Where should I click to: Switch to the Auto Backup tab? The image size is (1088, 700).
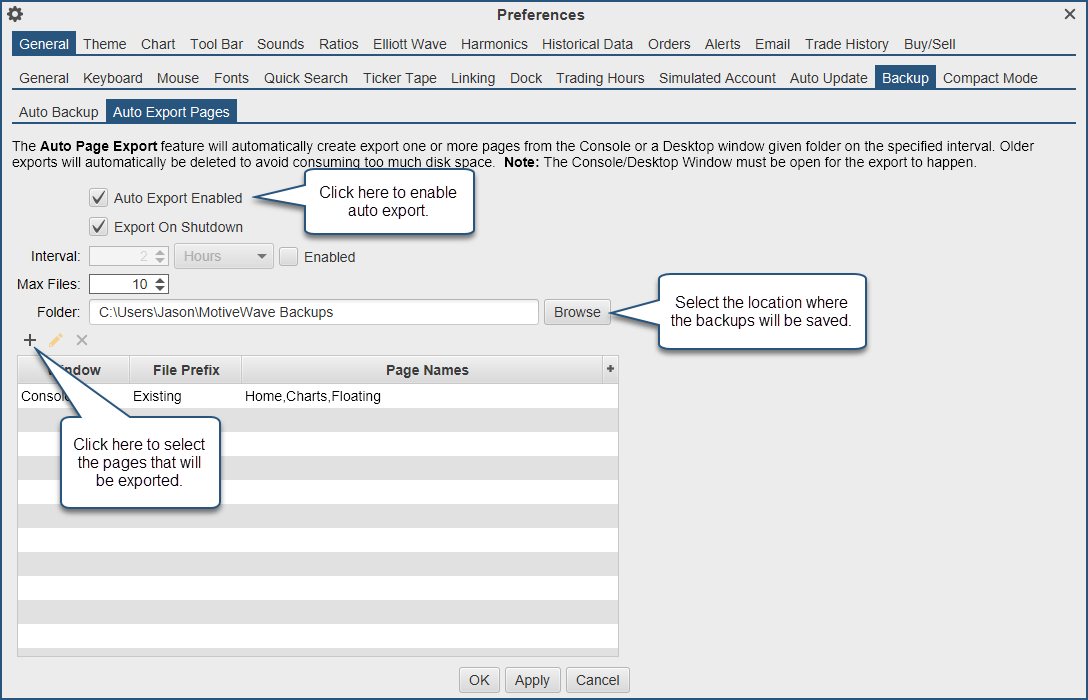coord(59,112)
